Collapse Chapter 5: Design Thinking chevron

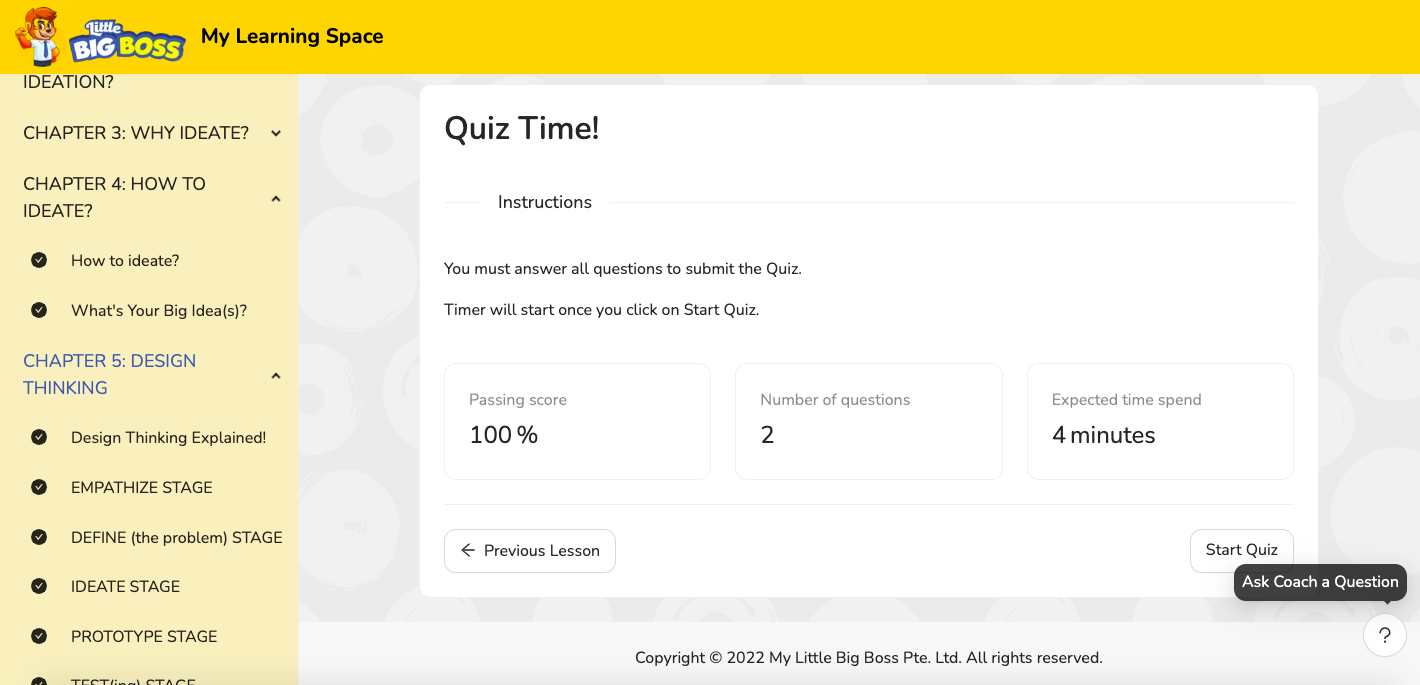tap(276, 375)
